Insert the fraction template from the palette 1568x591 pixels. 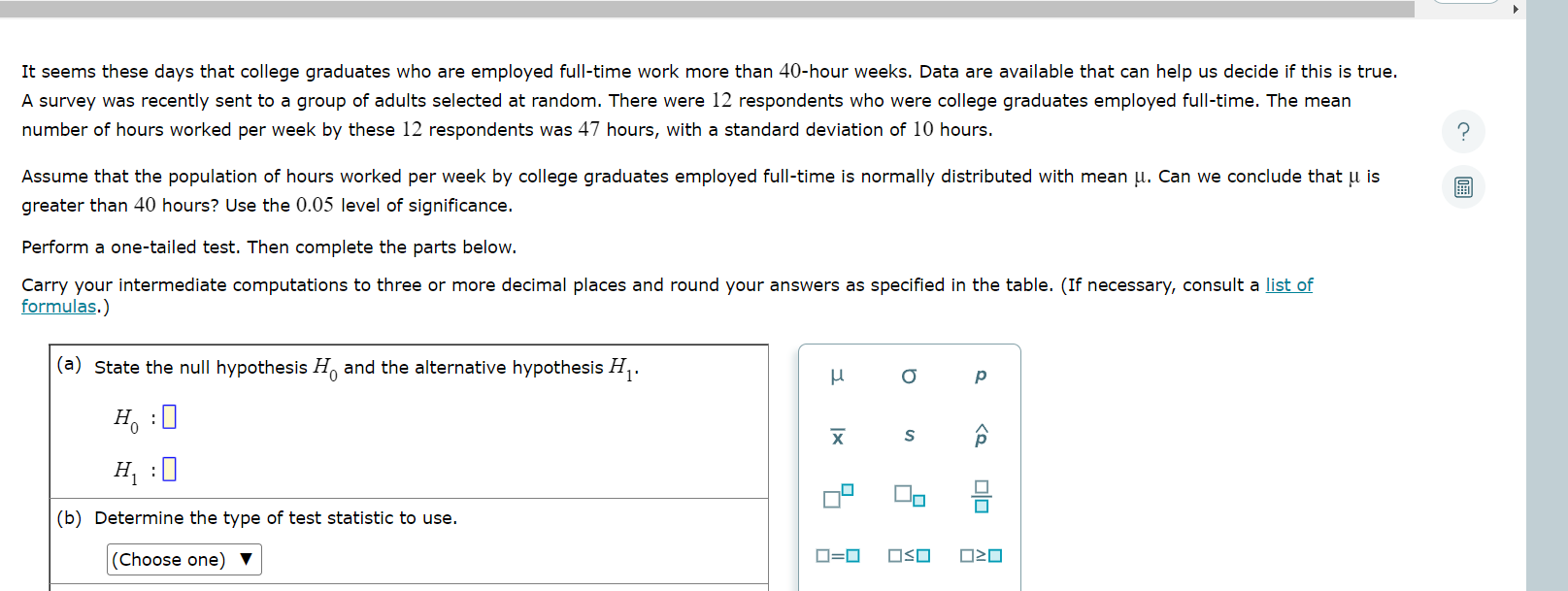coord(981,497)
